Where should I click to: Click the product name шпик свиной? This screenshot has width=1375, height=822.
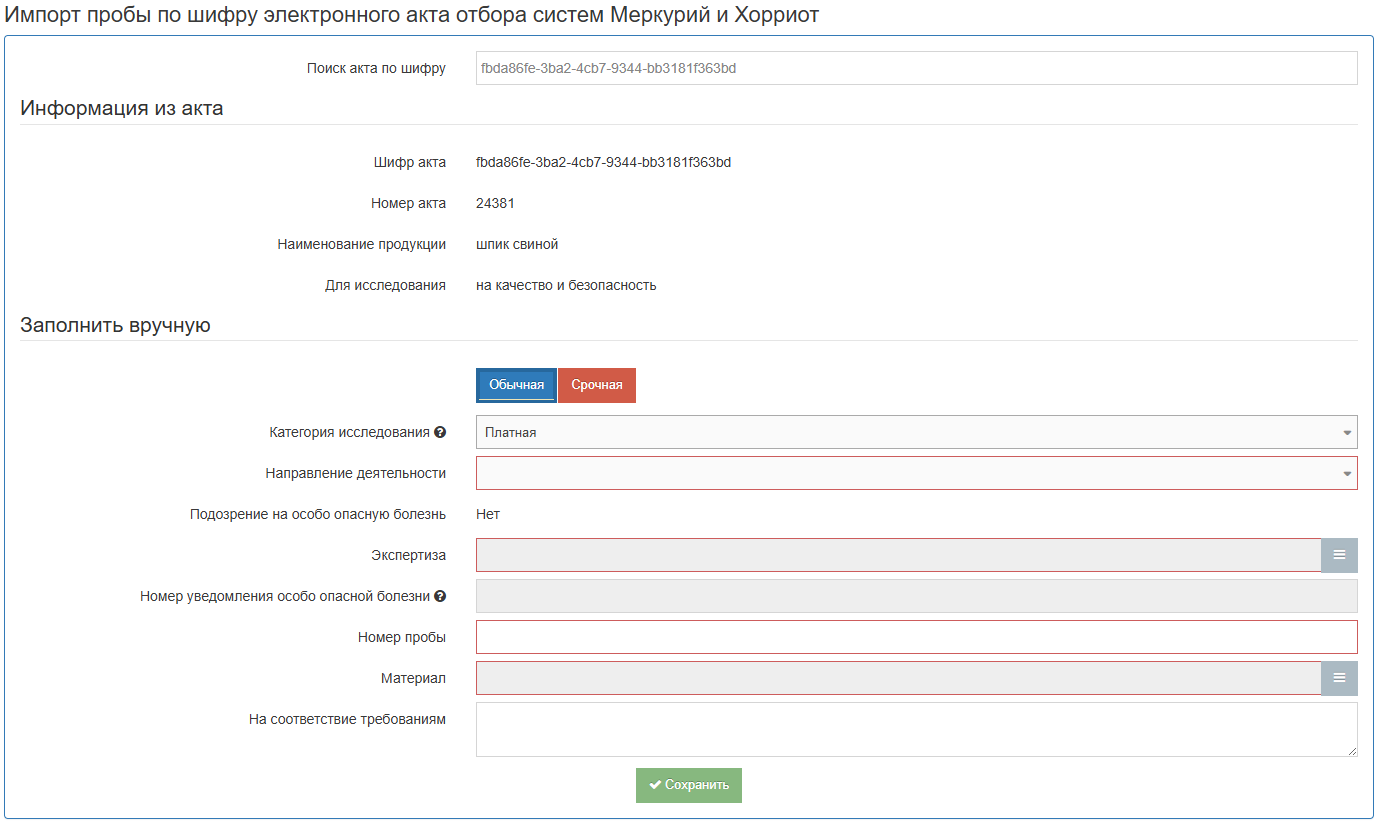(x=517, y=244)
